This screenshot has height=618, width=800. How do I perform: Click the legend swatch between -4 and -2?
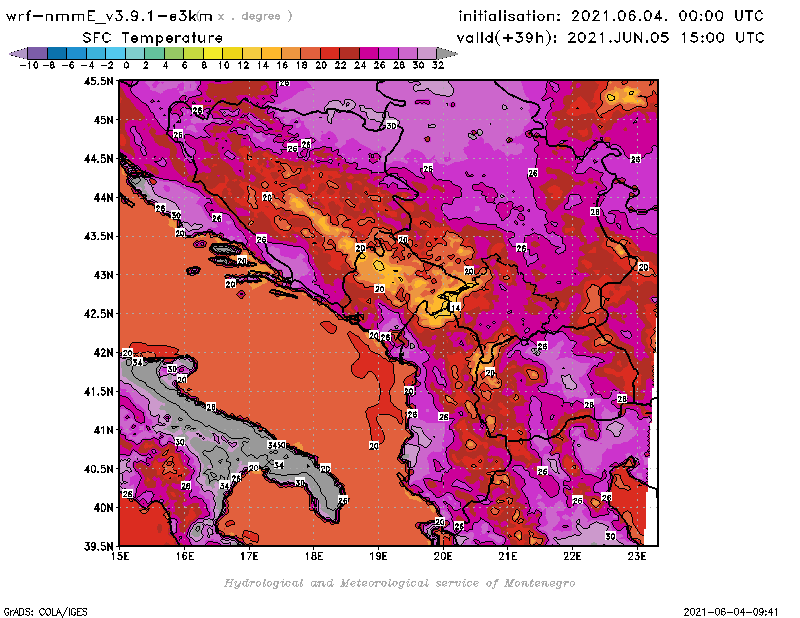(x=95, y=53)
